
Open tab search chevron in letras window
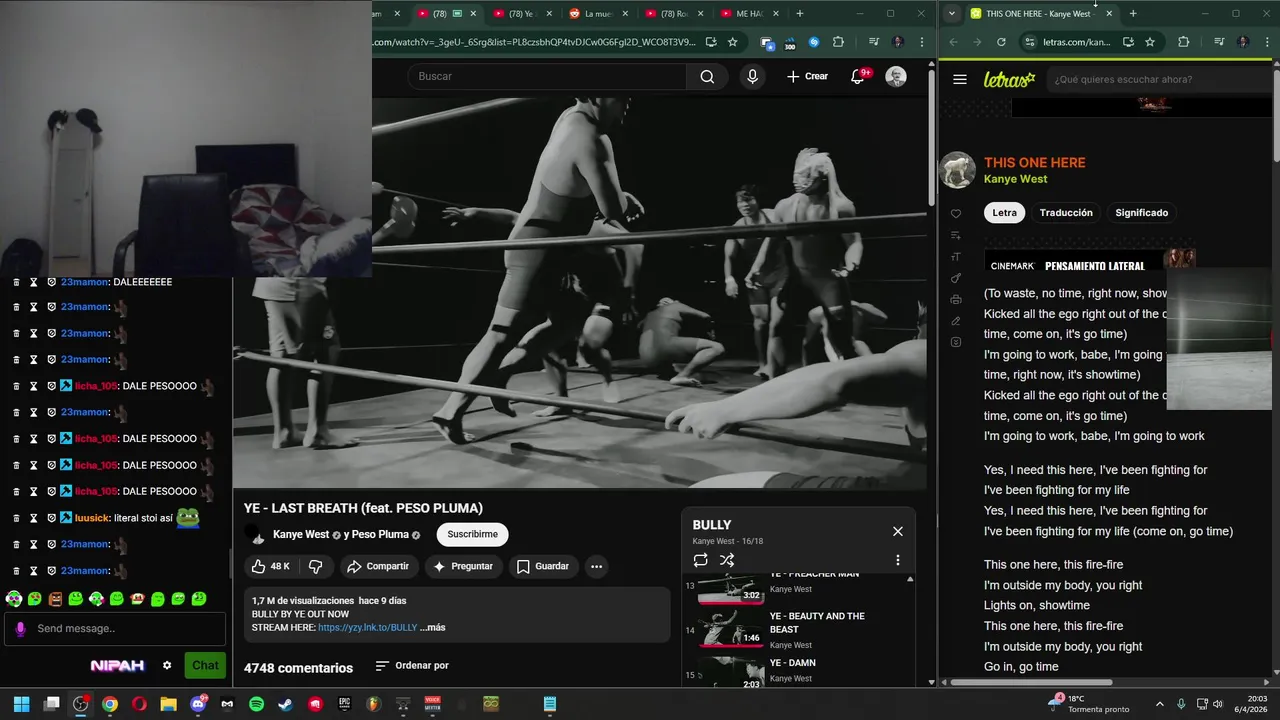point(952,14)
